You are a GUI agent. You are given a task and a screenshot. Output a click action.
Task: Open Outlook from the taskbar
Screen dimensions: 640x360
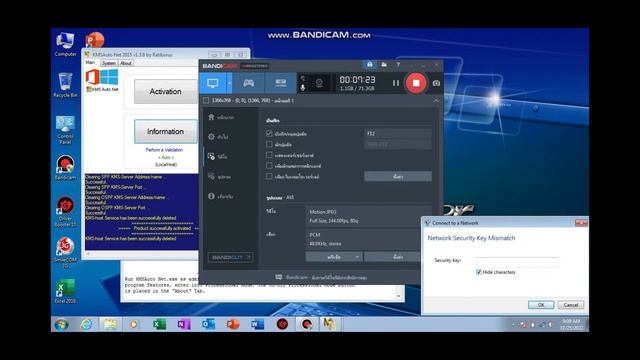(x=209, y=324)
